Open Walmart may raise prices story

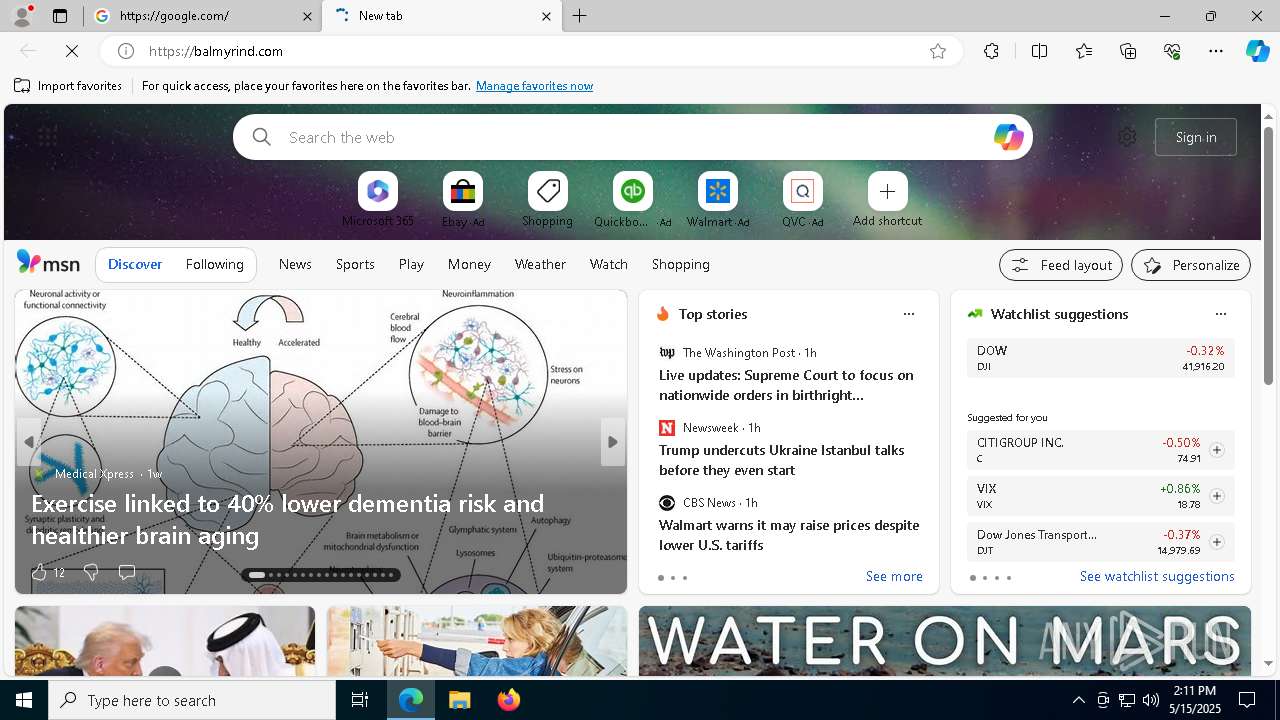click(x=788, y=535)
